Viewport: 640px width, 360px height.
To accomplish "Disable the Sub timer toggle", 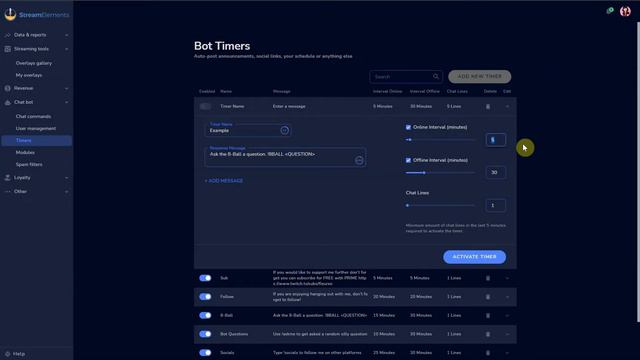I will point(205,278).
